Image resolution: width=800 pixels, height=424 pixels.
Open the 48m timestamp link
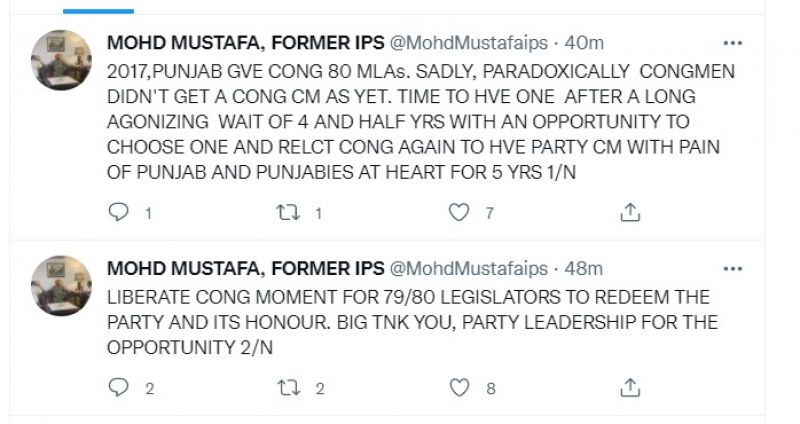tap(584, 269)
